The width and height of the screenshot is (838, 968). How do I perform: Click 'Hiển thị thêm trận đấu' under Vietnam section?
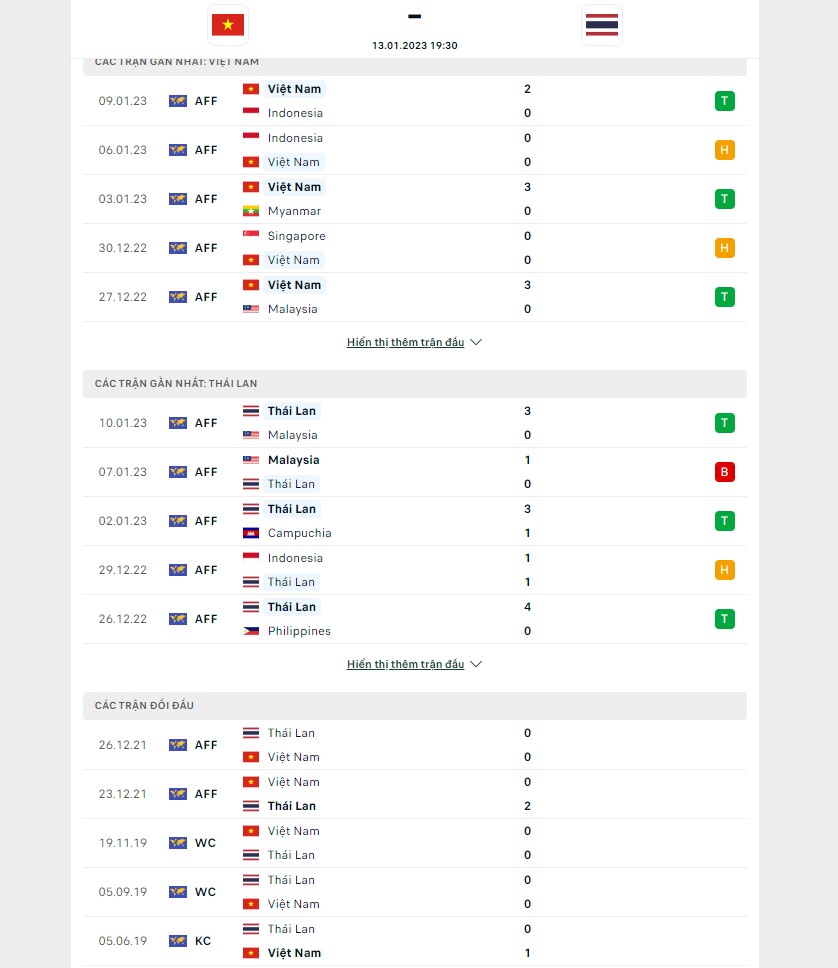[405, 342]
